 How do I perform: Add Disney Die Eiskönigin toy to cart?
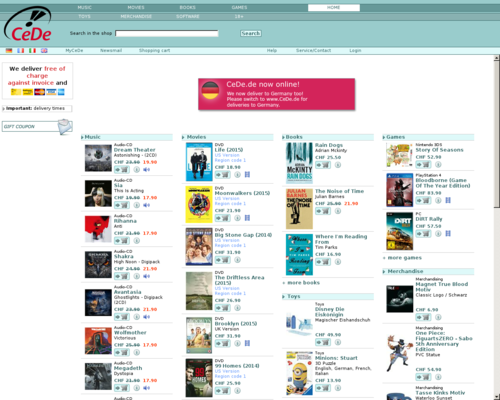pyautogui.click(x=323, y=342)
